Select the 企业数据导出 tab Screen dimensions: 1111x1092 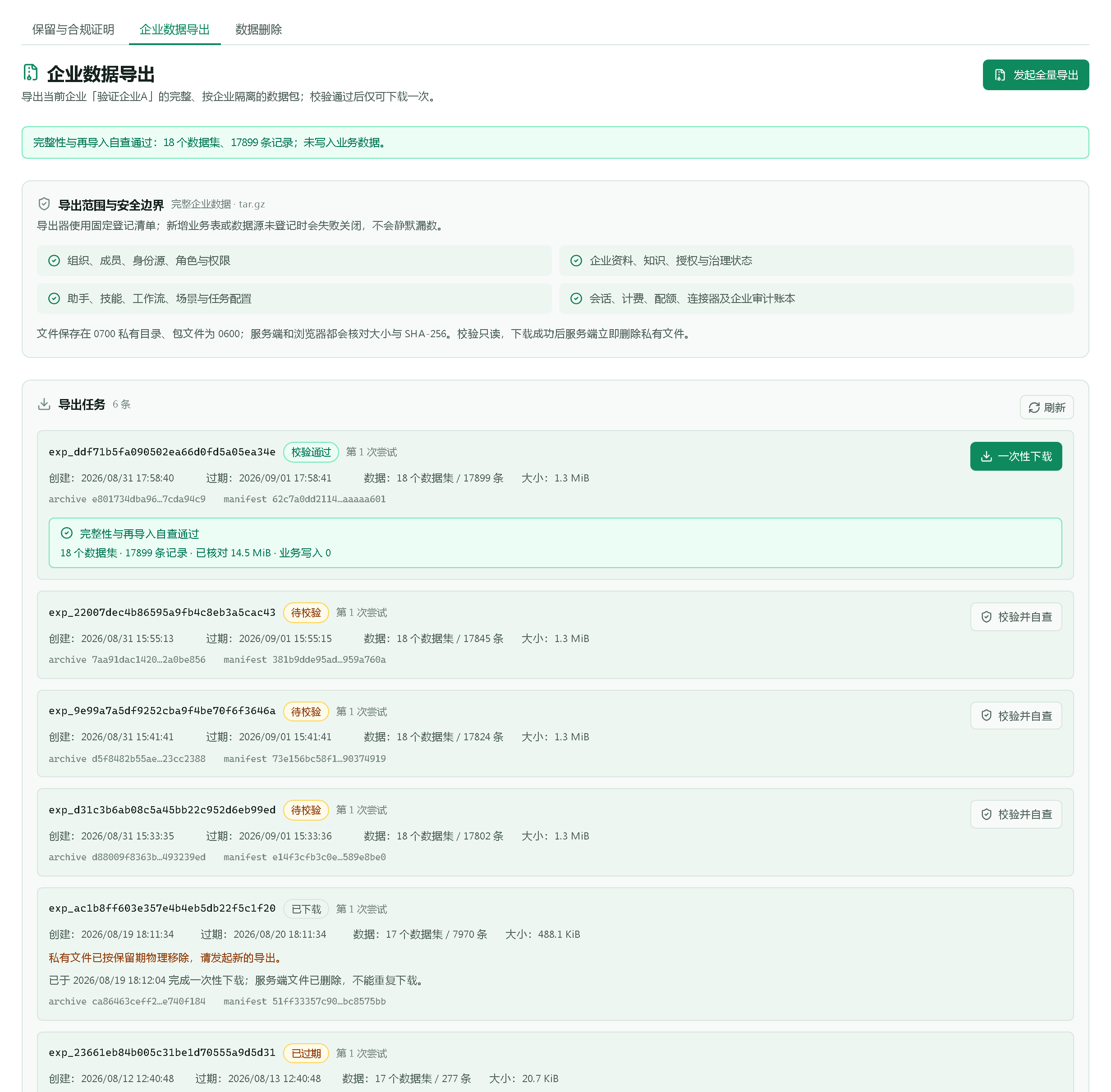174,29
